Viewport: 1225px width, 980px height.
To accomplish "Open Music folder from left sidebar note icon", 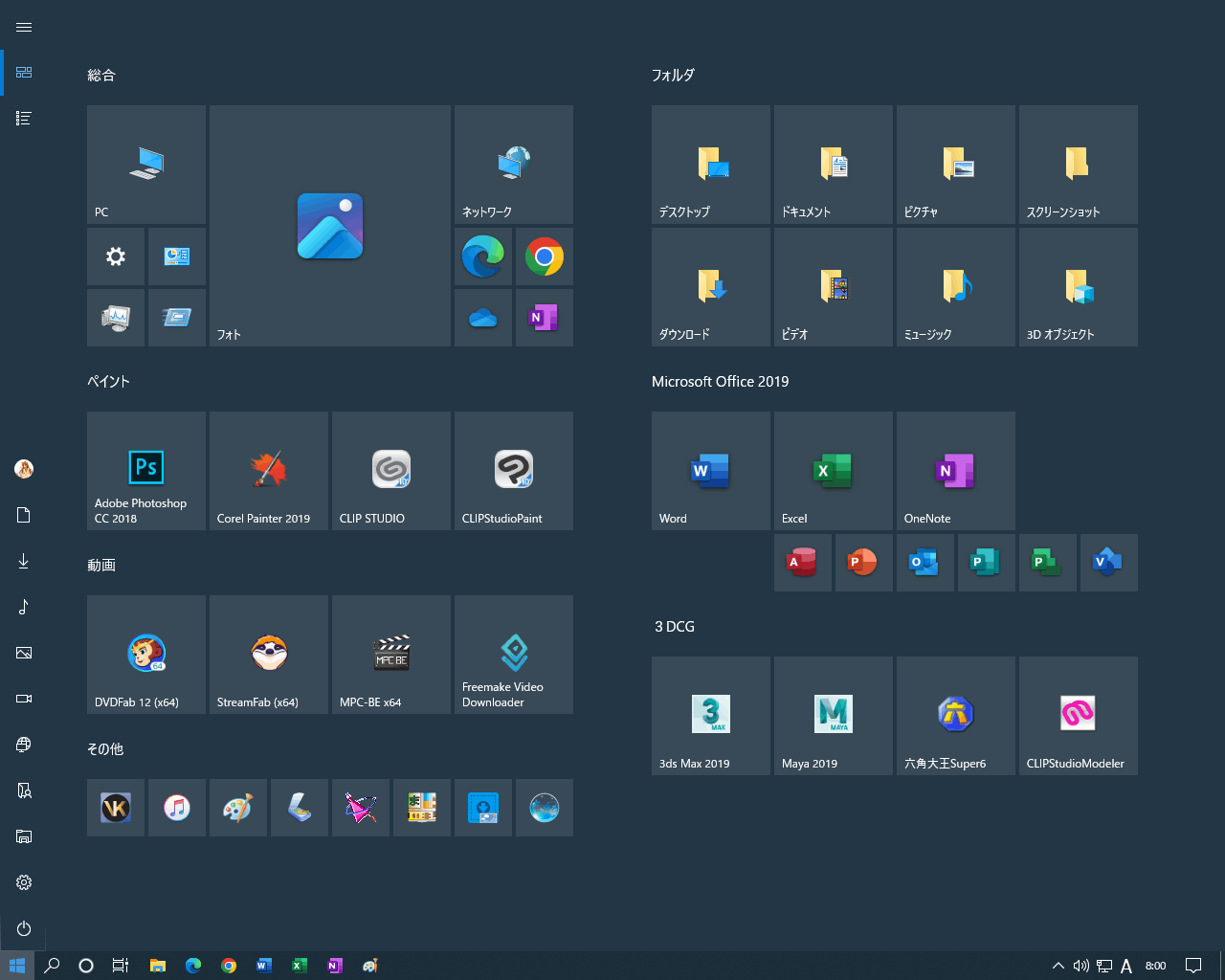I will click(x=24, y=607).
